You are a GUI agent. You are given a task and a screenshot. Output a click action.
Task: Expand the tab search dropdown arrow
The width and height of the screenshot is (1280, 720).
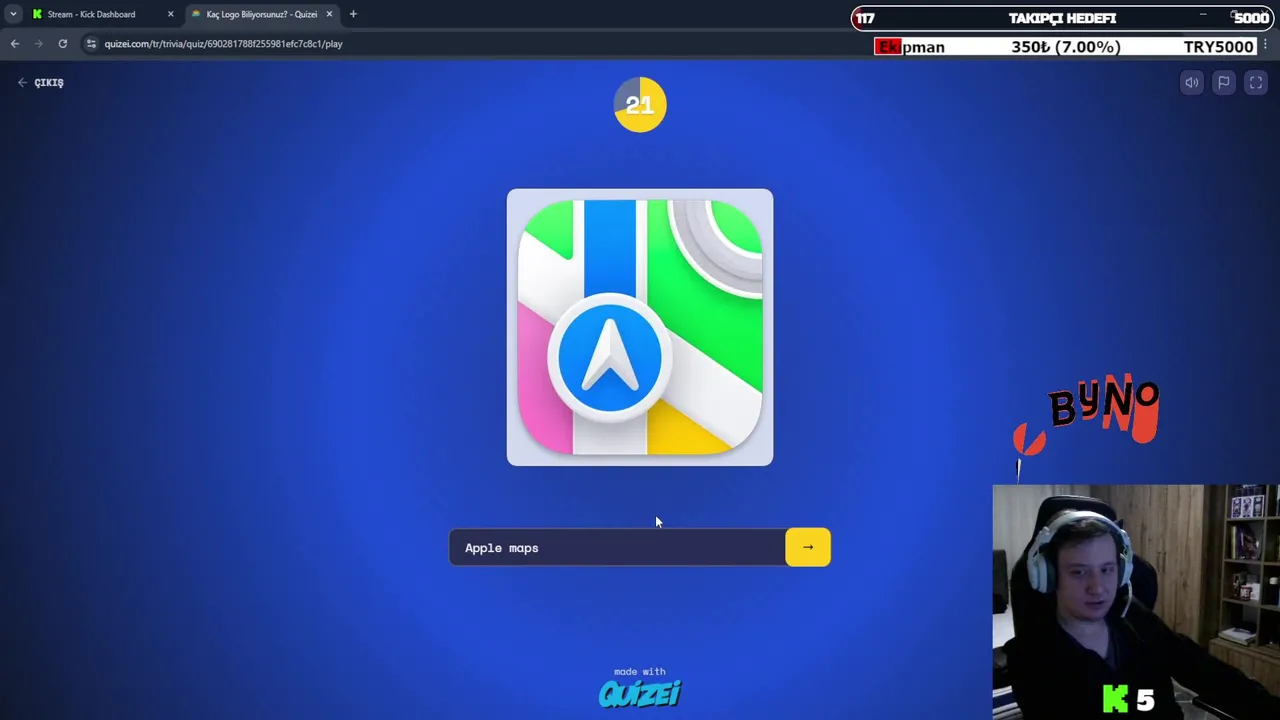point(13,14)
